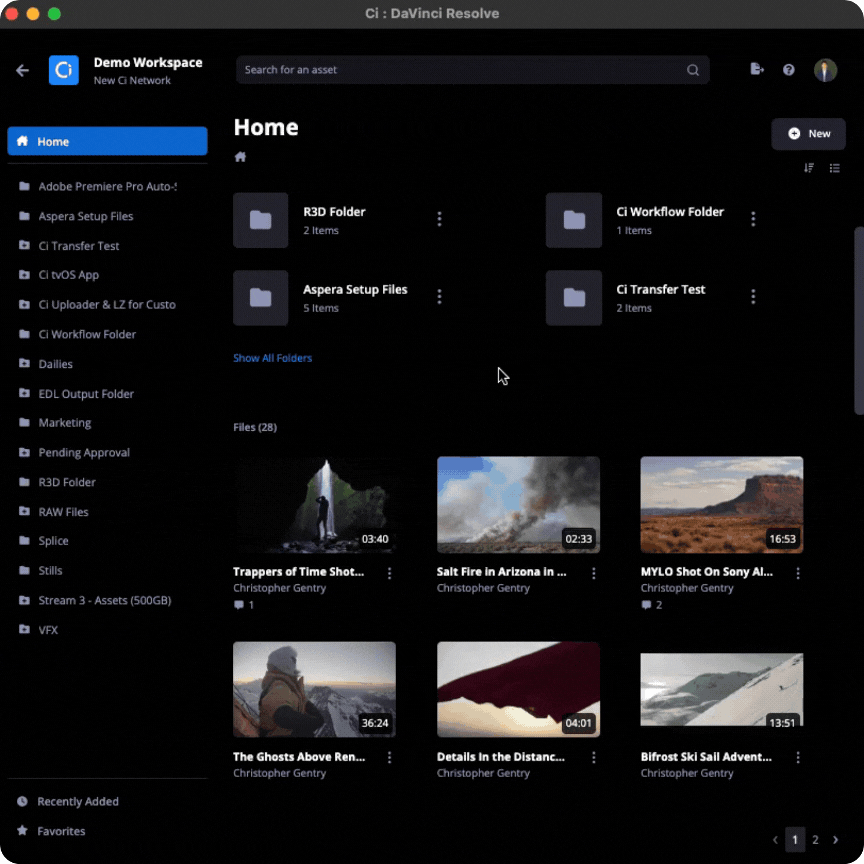Image resolution: width=864 pixels, height=864 pixels.
Task: Open Trappers of Time video thumbnail
Action: coord(314,504)
